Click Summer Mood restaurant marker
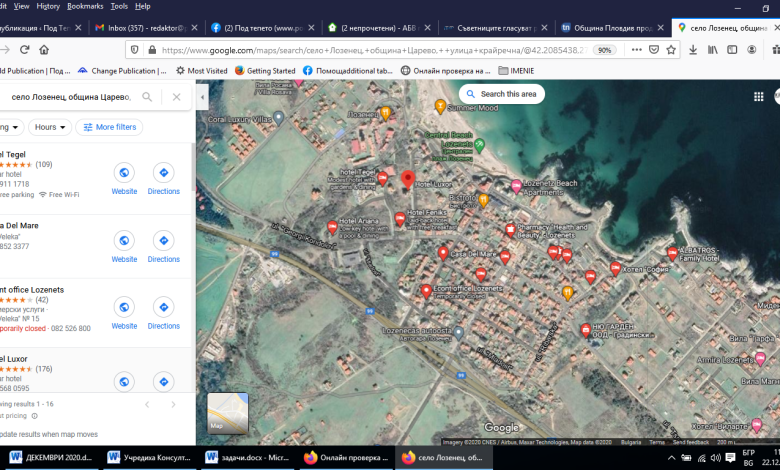The image size is (780, 470). 440,106
